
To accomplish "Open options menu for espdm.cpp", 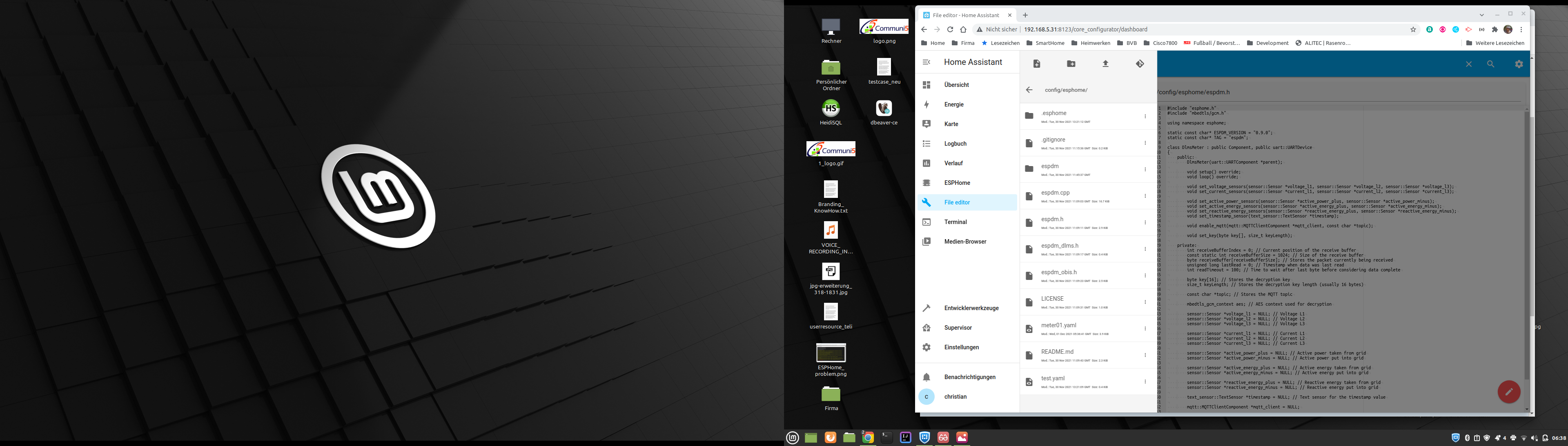I will pyautogui.click(x=1145, y=196).
